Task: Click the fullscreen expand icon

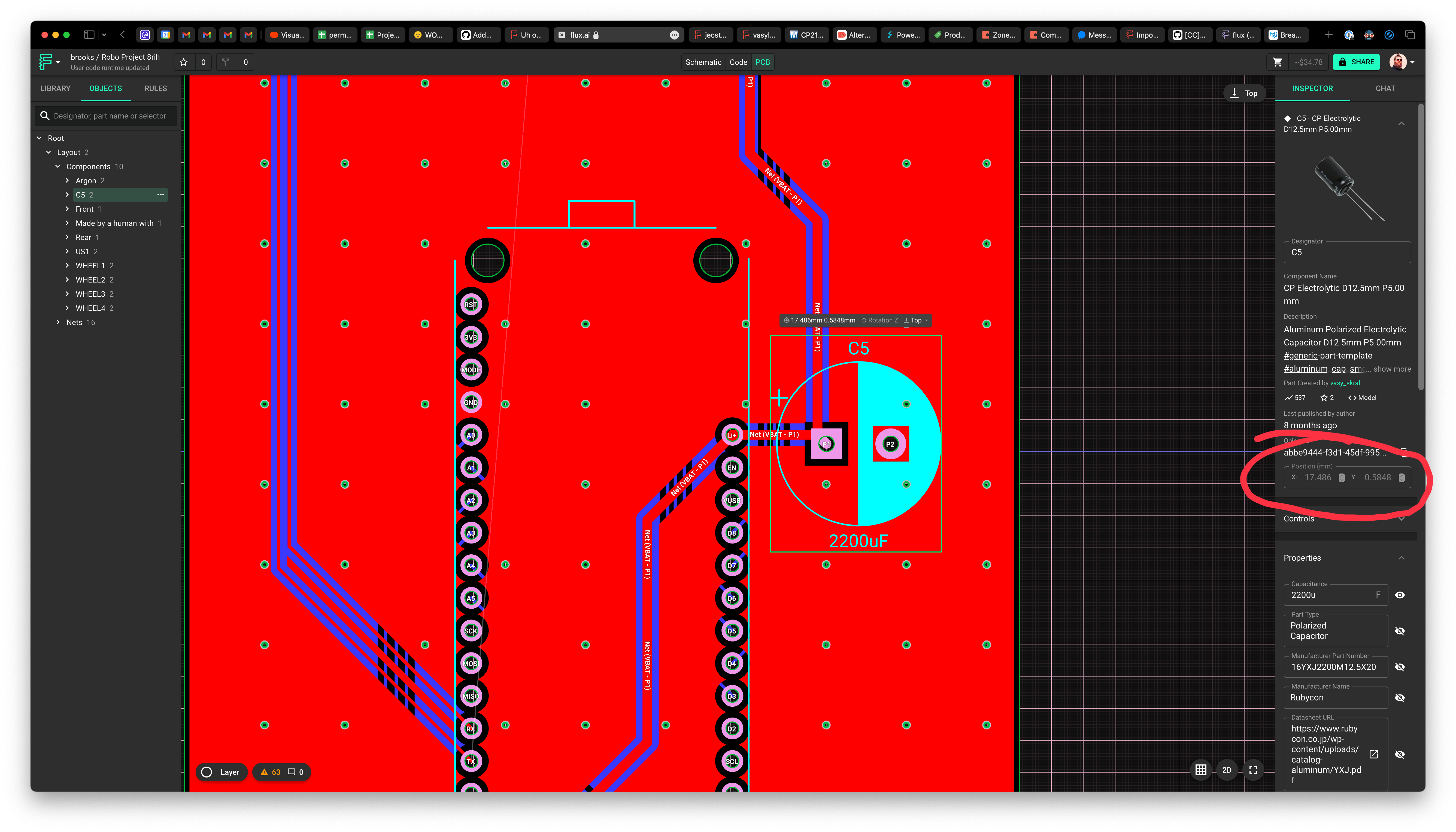Action: pos(1253,770)
